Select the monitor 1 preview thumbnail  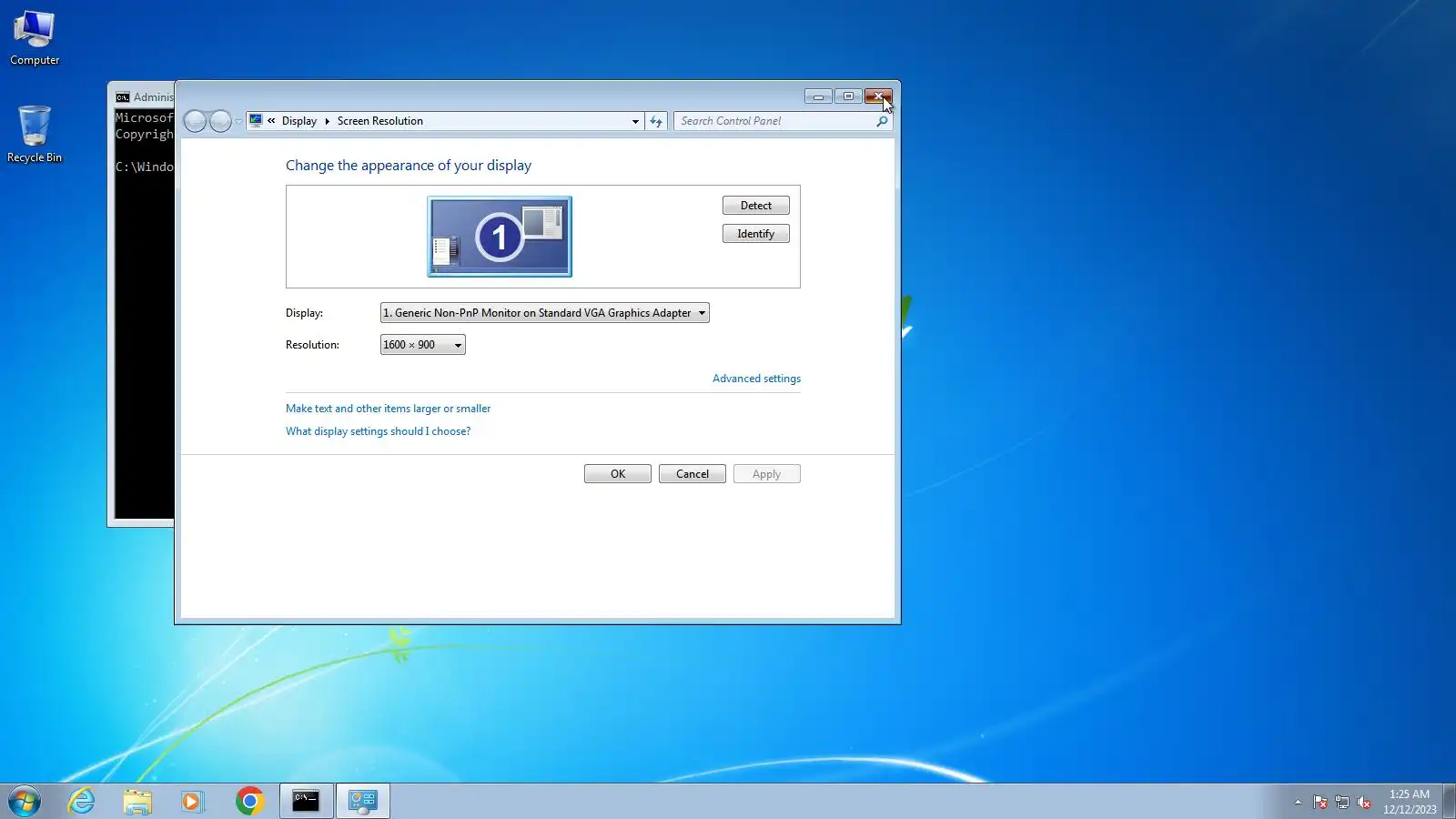[500, 237]
